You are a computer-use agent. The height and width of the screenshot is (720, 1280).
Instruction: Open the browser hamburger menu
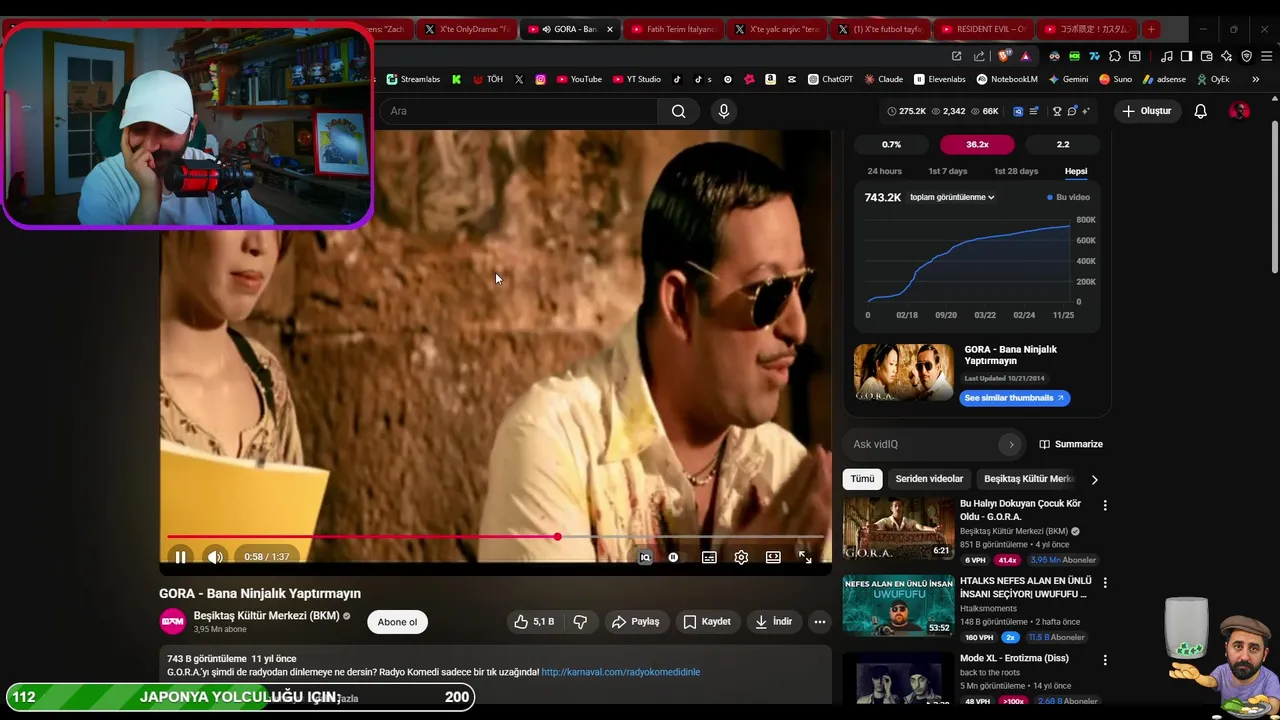(1266, 56)
